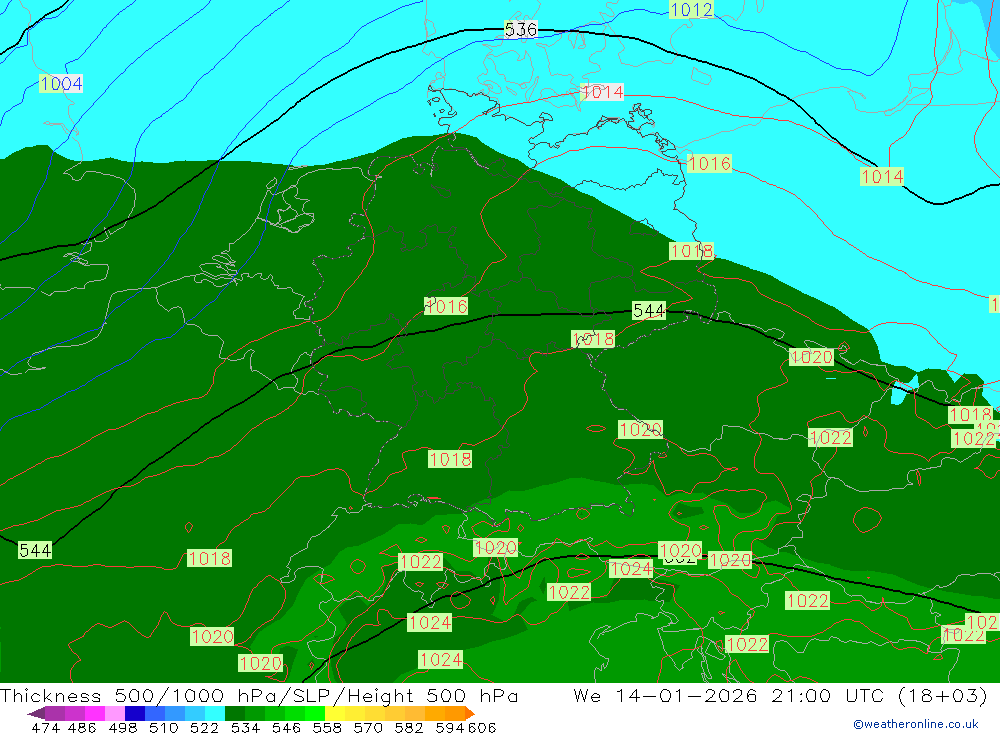Screen dimensions: 1000x733
Task: Select the map title Thickness 500/1000 hPa text
Action: click(145, 695)
